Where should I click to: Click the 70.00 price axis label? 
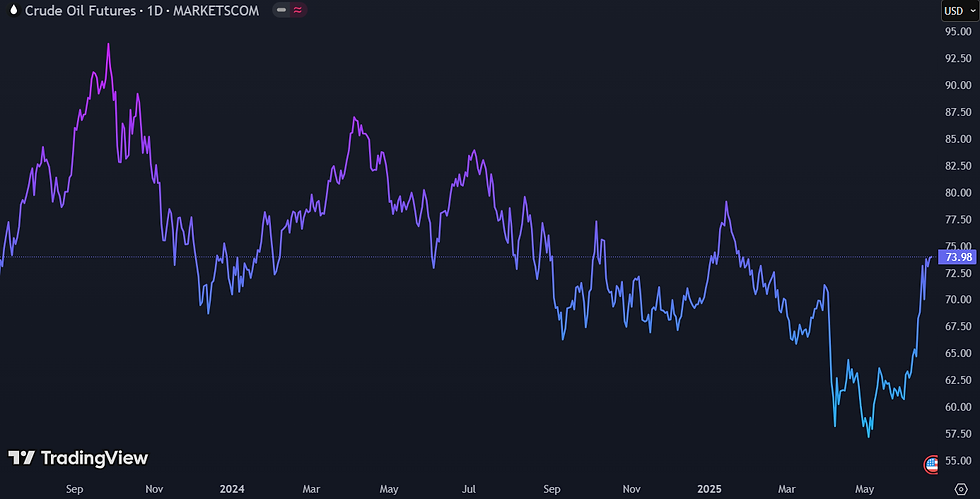tap(958, 300)
